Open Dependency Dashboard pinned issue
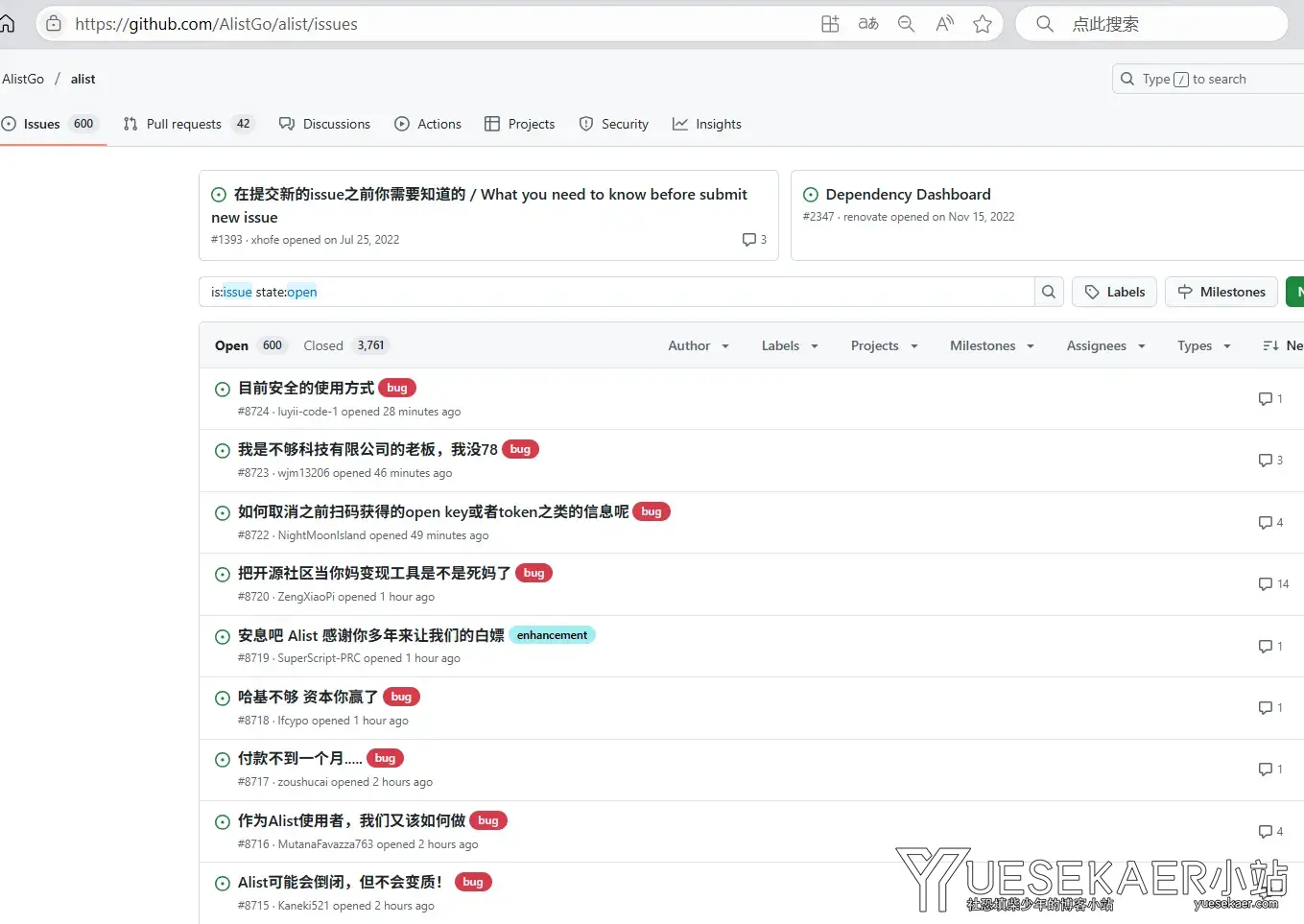This screenshot has height=924, width=1304. click(x=908, y=194)
